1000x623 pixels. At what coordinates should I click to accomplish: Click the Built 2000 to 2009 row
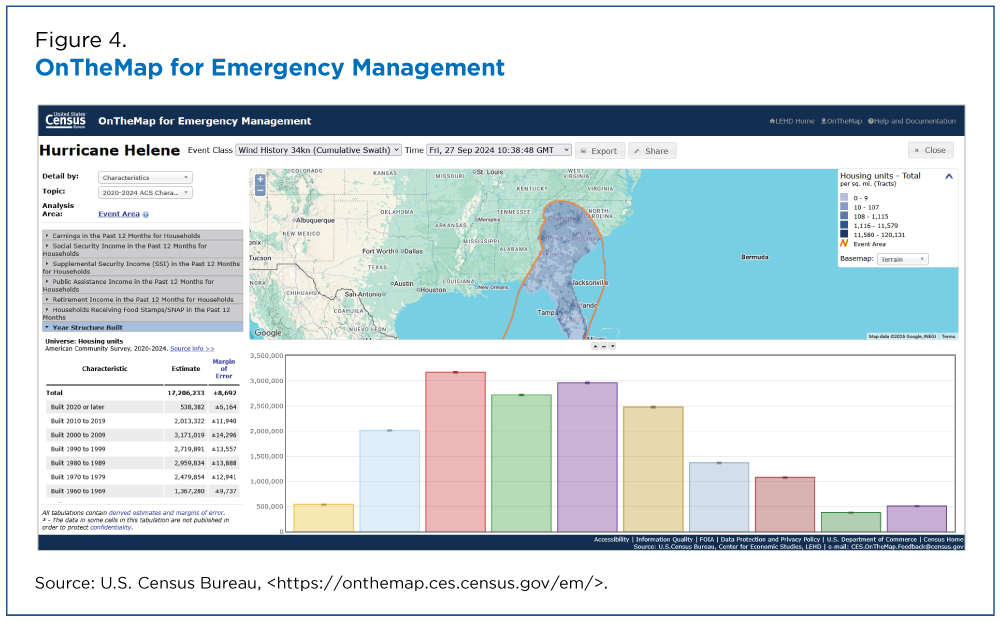142,435
